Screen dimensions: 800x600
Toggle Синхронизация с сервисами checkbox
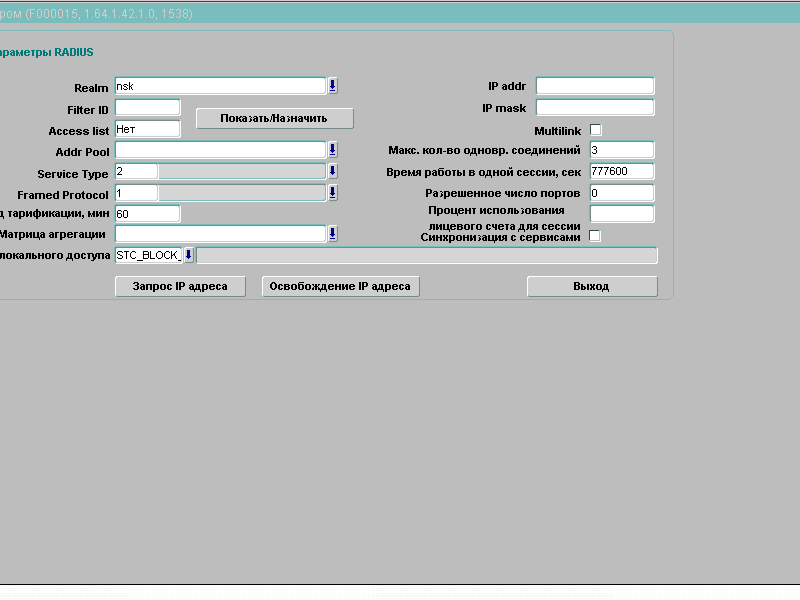tap(595, 236)
